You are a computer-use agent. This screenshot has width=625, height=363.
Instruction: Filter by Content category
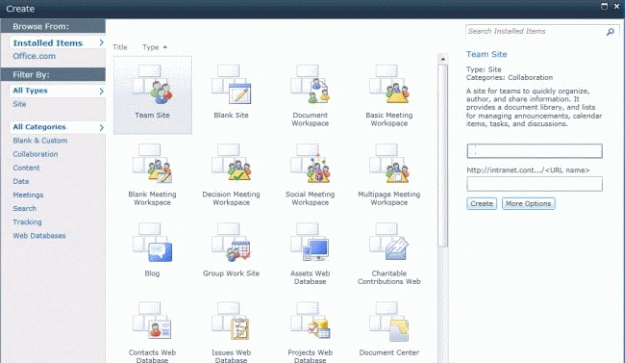point(26,168)
